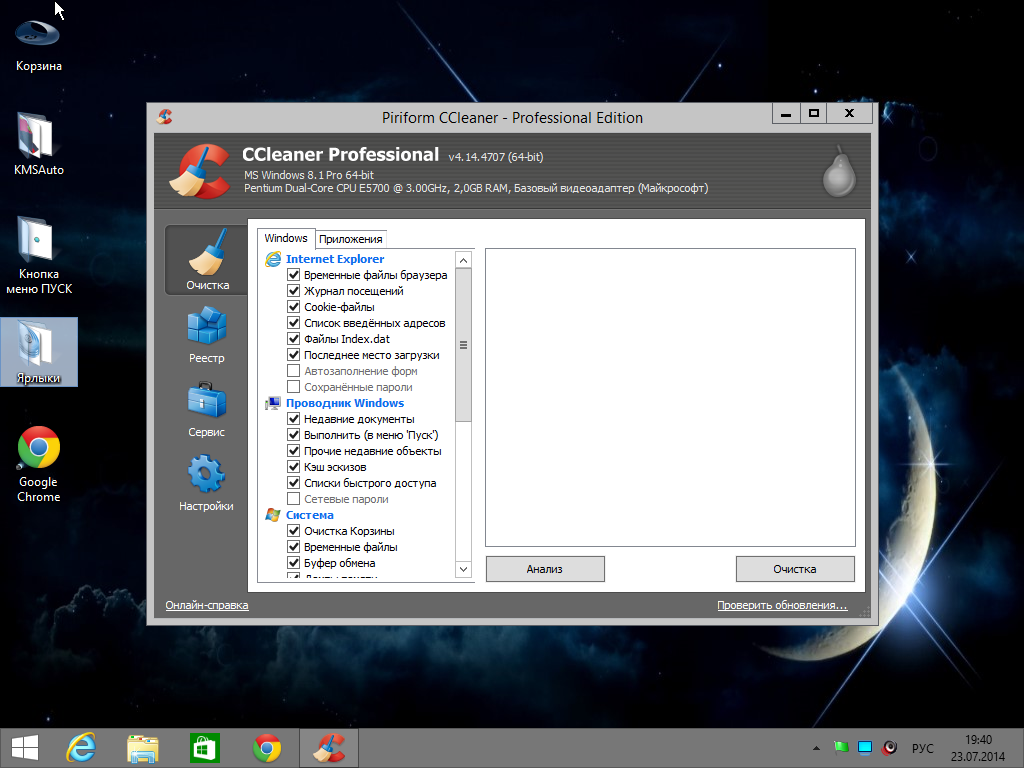Click the Проводник Windows group header
The width and height of the screenshot is (1024, 768).
coord(345,403)
